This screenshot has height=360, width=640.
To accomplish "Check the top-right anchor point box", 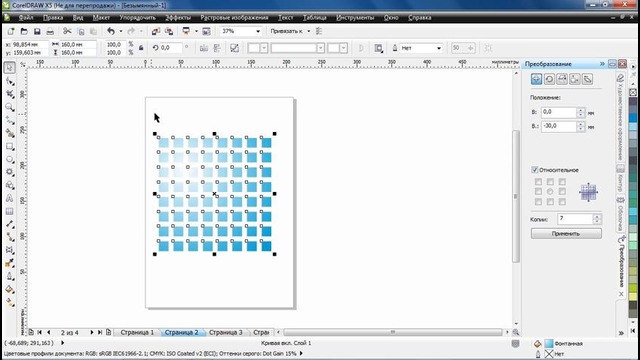I will tap(562, 182).
